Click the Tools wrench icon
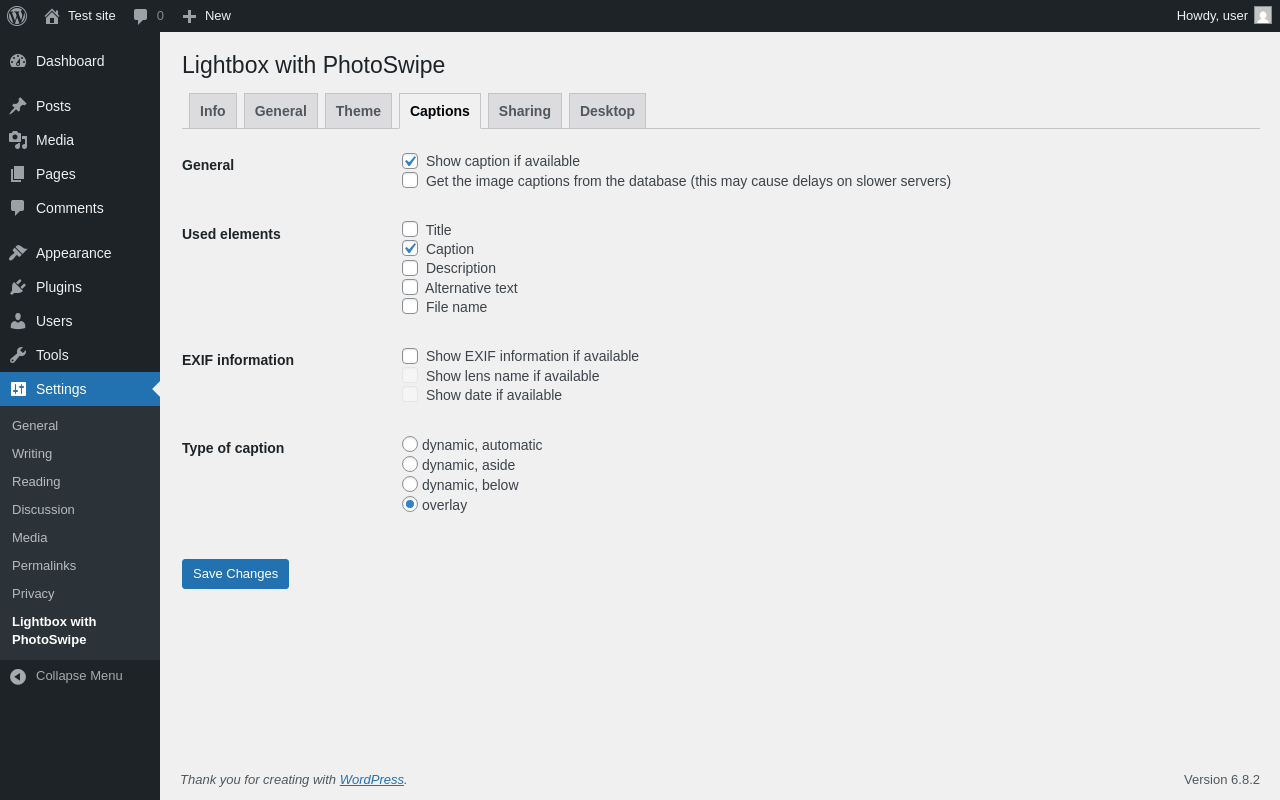 [x=18, y=355]
